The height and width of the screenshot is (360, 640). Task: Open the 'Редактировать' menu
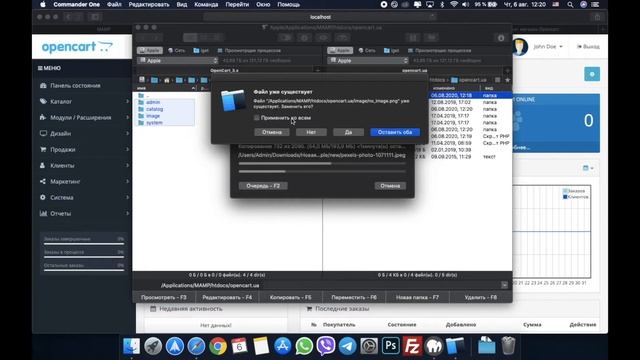click(149, 4)
